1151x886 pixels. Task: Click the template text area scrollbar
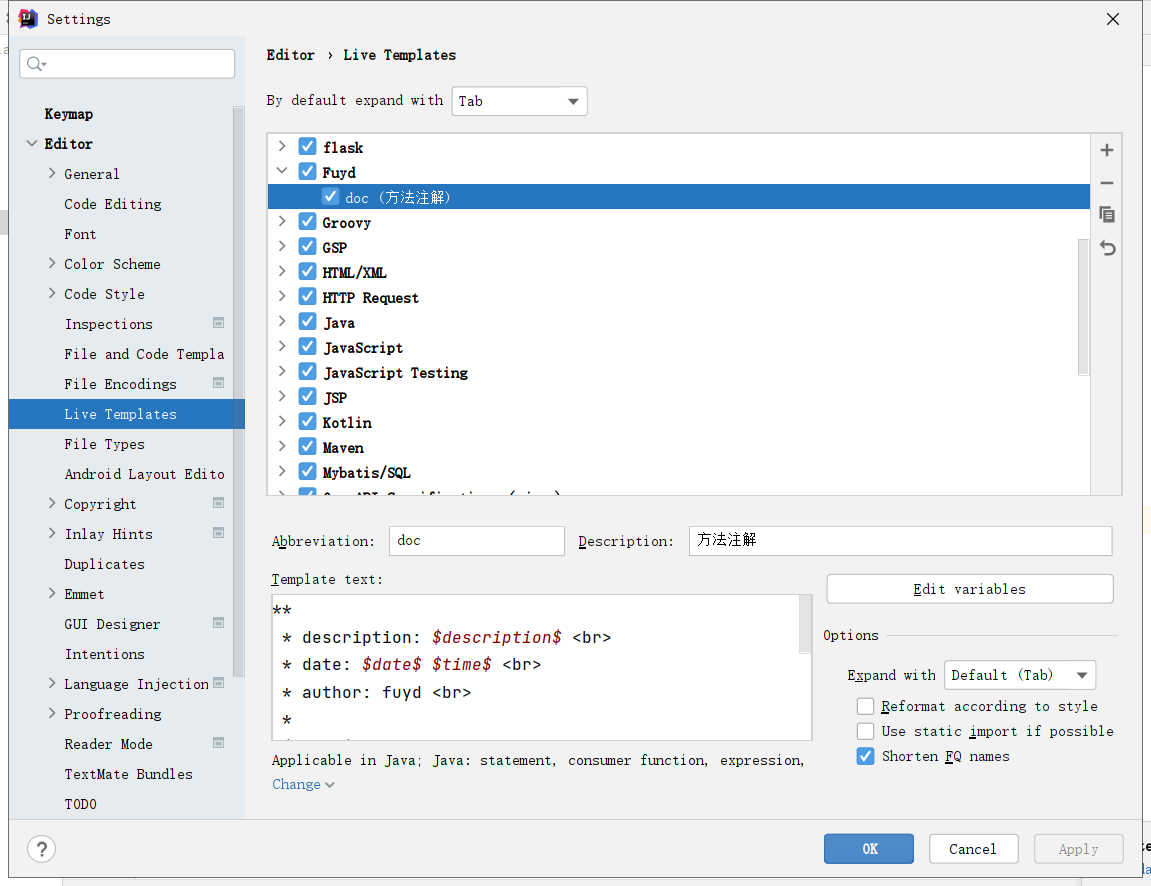coord(805,624)
